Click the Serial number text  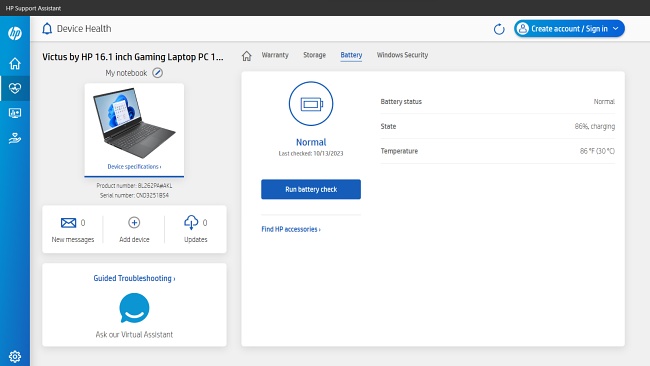pos(134,195)
